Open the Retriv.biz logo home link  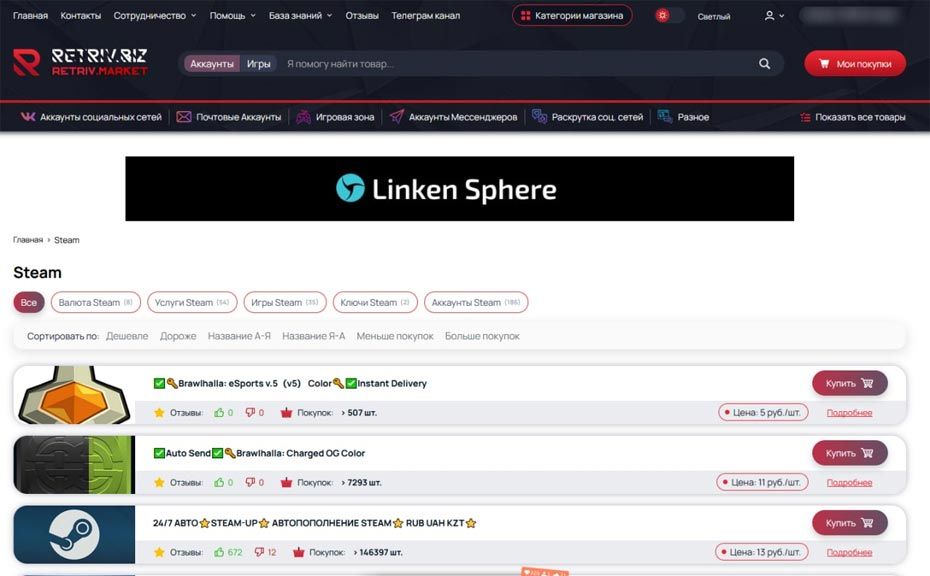tap(80, 62)
